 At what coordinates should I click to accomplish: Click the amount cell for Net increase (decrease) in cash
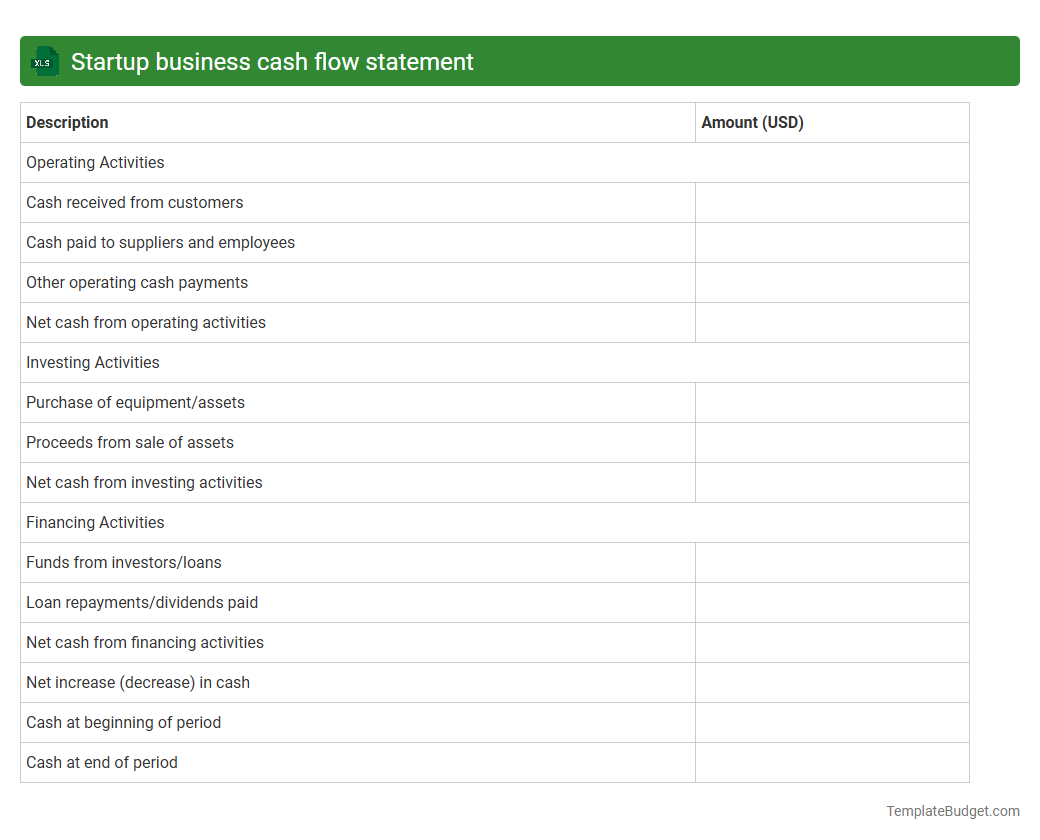pyautogui.click(x=832, y=682)
